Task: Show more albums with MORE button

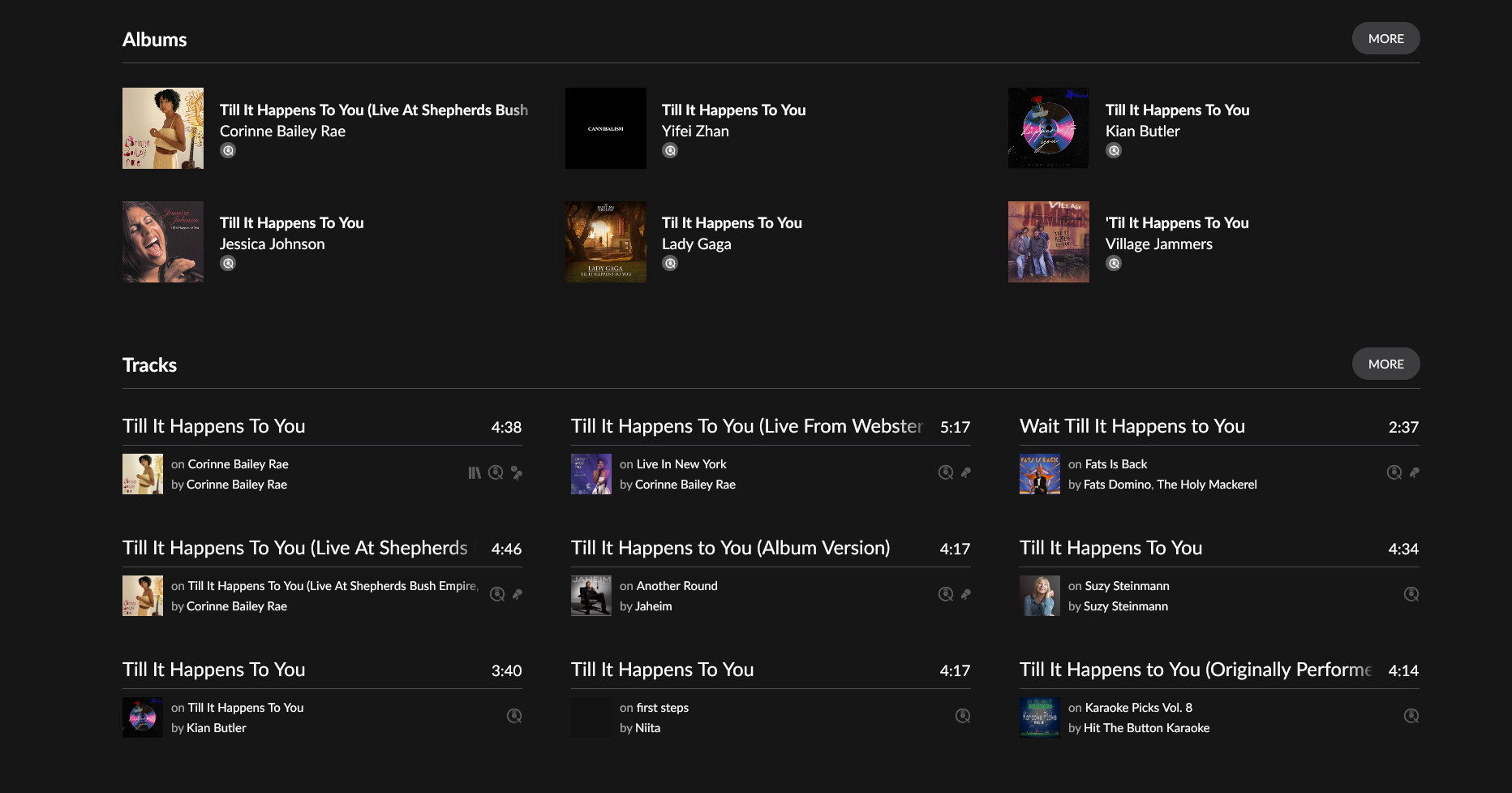Action: point(1385,39)
